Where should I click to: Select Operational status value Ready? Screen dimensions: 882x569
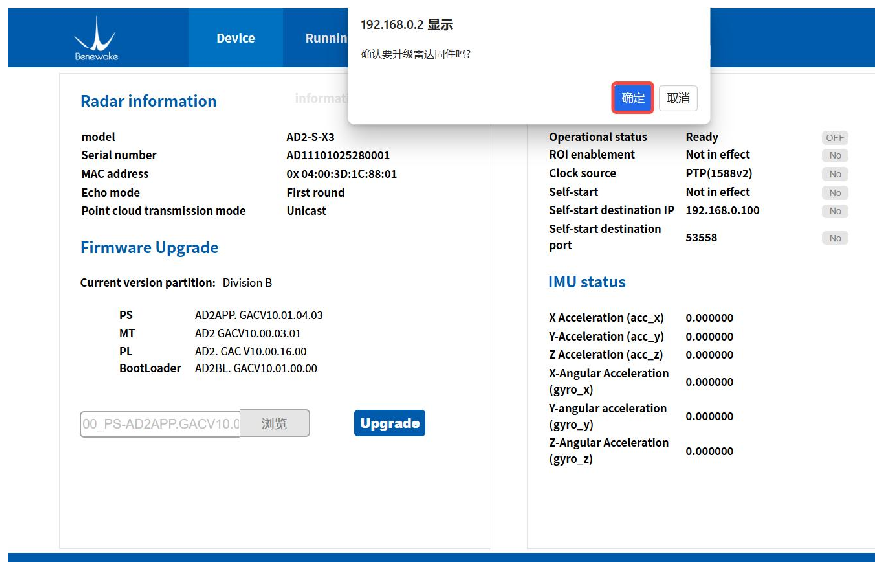pyautogui.click(x=701, y=137)
